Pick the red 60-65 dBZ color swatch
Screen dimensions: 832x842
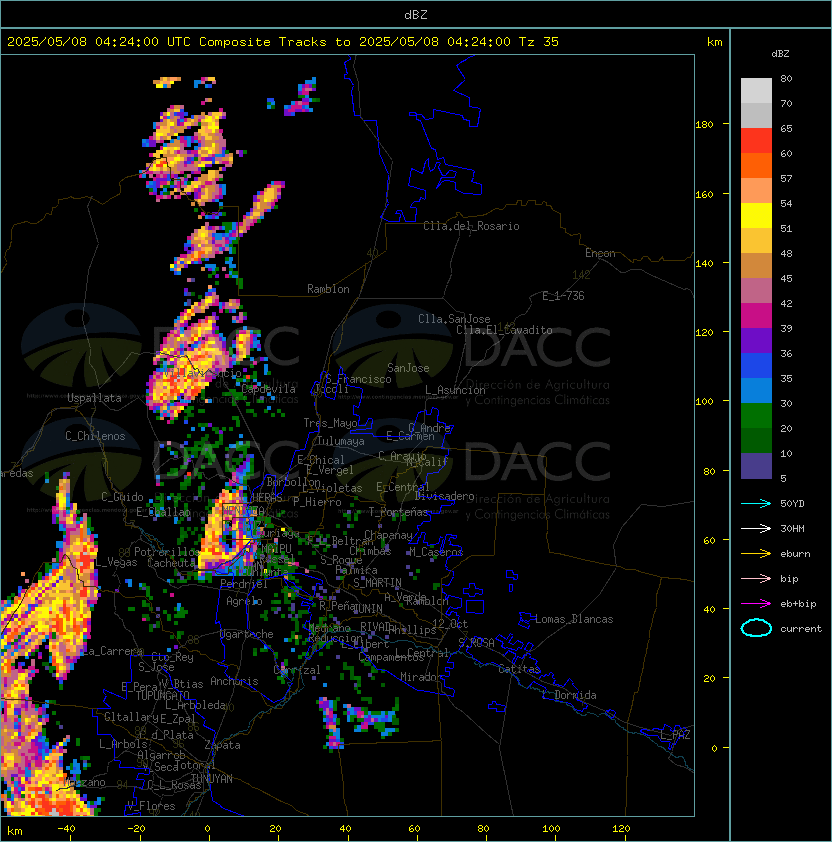click(x=756, y=141)
